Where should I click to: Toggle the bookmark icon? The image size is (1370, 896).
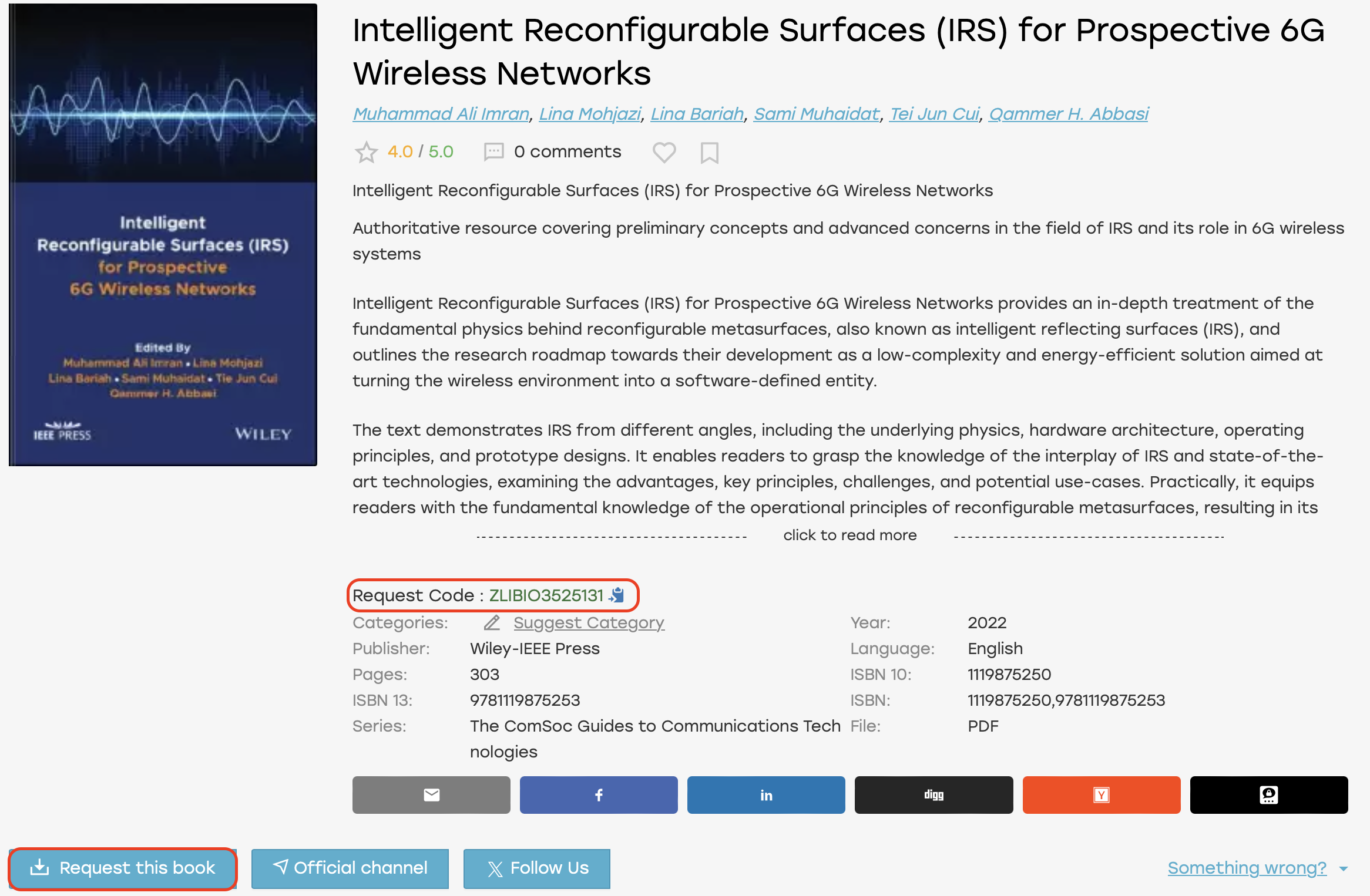click(x=709, y=153)
